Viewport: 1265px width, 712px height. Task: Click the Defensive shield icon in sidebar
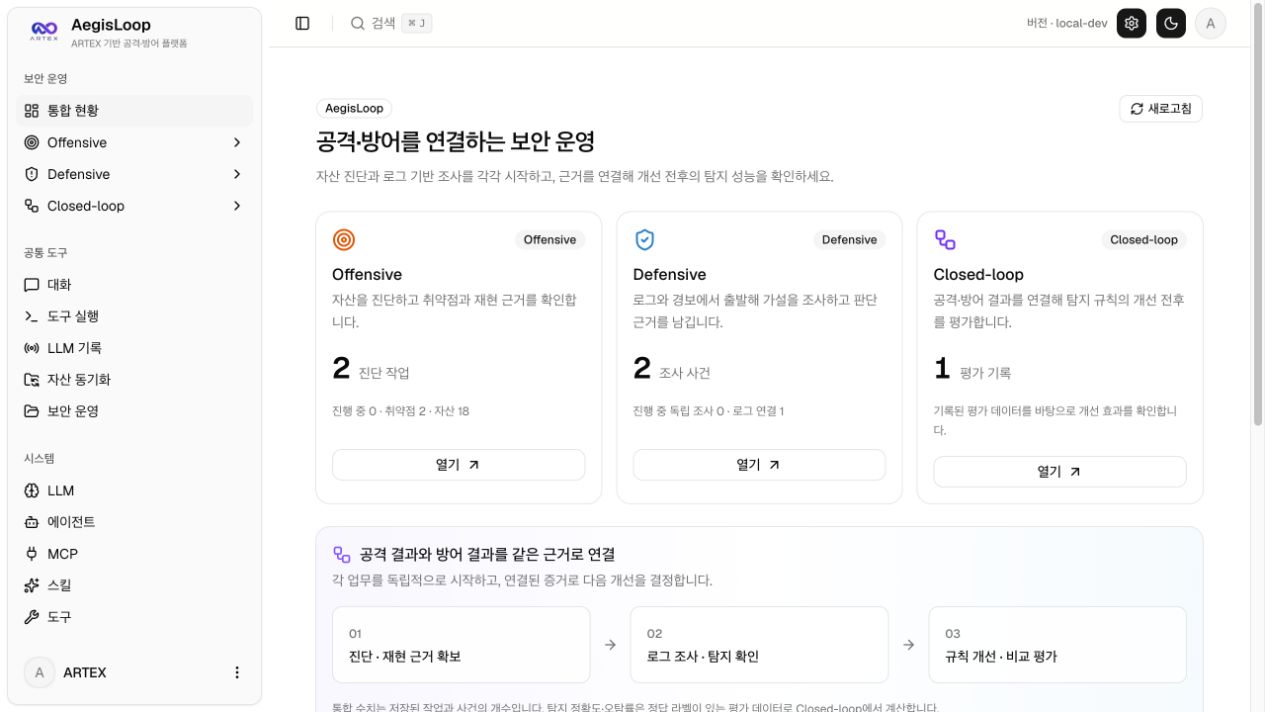coord(31,174)
